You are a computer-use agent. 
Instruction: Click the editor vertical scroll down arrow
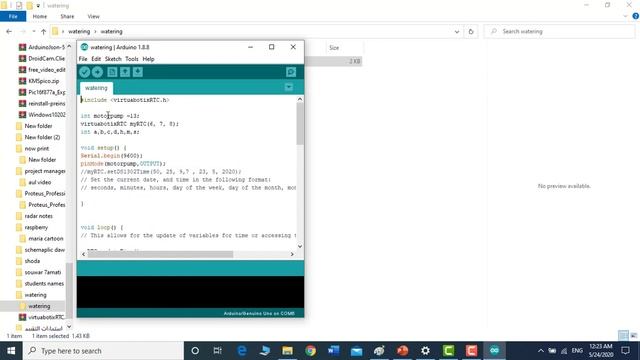pos(300,246)
